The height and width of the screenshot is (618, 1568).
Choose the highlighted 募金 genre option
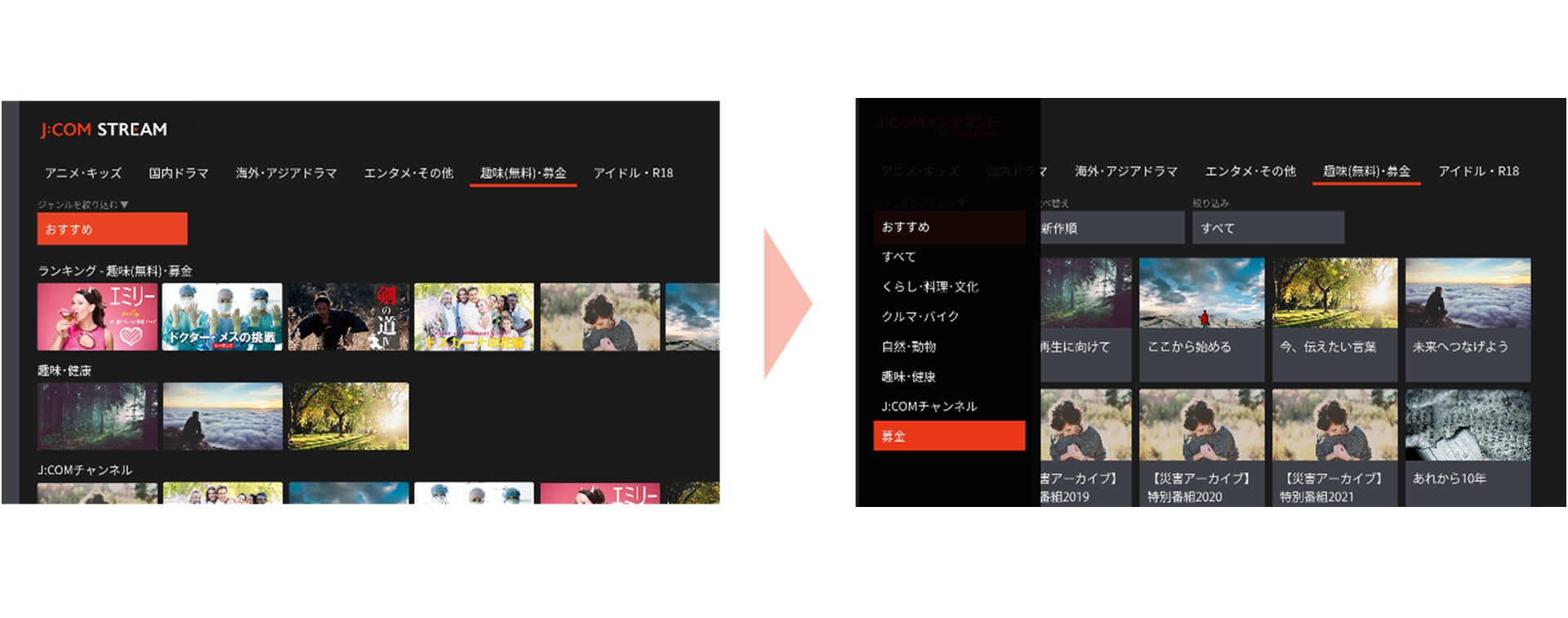(x=949, y=436)
